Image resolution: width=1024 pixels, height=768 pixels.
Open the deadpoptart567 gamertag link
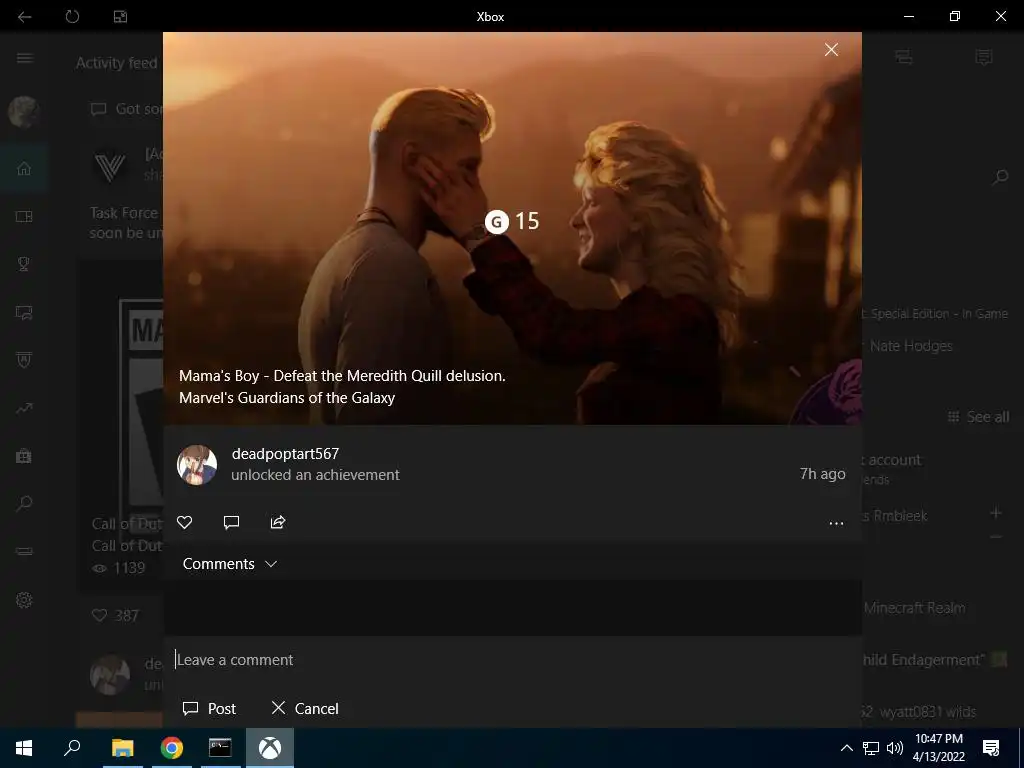285,453
